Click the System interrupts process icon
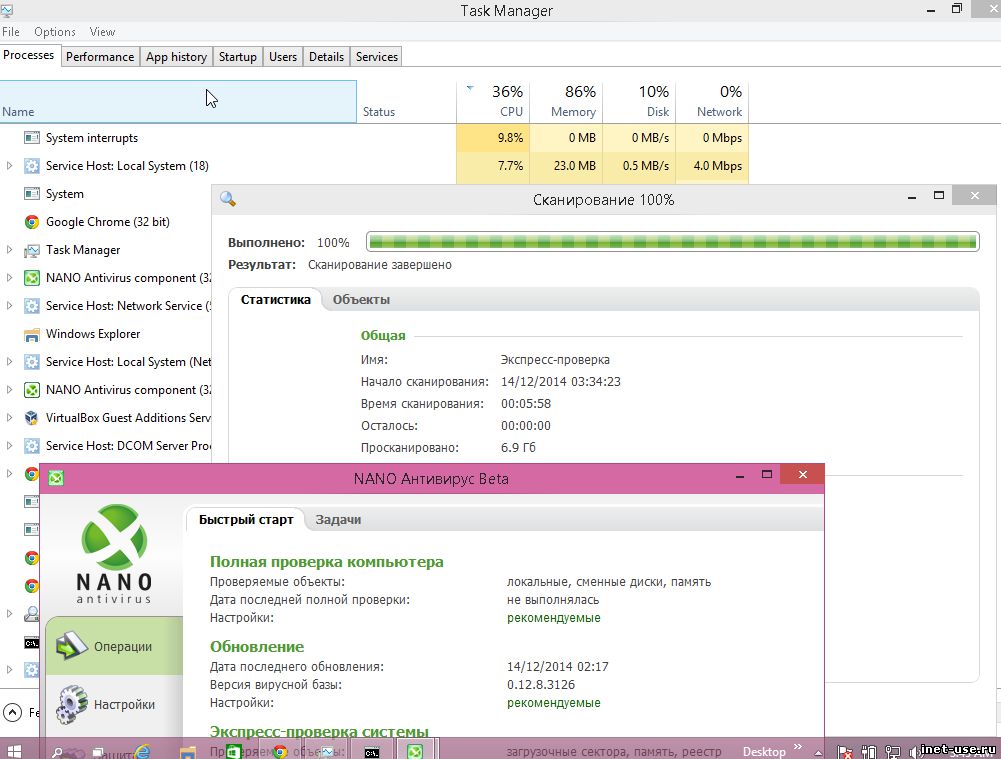The image size is (1001, 759). pyautogui.click(x=31, y=138)
